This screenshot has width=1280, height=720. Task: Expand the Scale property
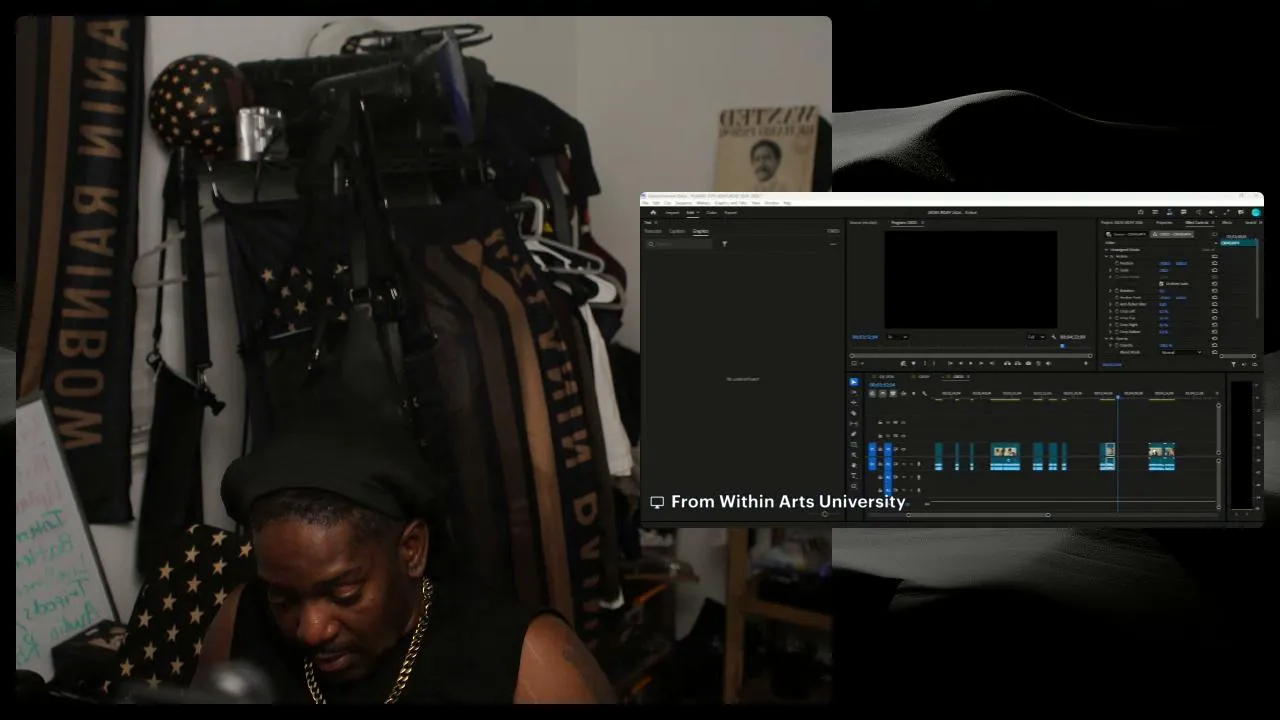(x=1111, y=270)
